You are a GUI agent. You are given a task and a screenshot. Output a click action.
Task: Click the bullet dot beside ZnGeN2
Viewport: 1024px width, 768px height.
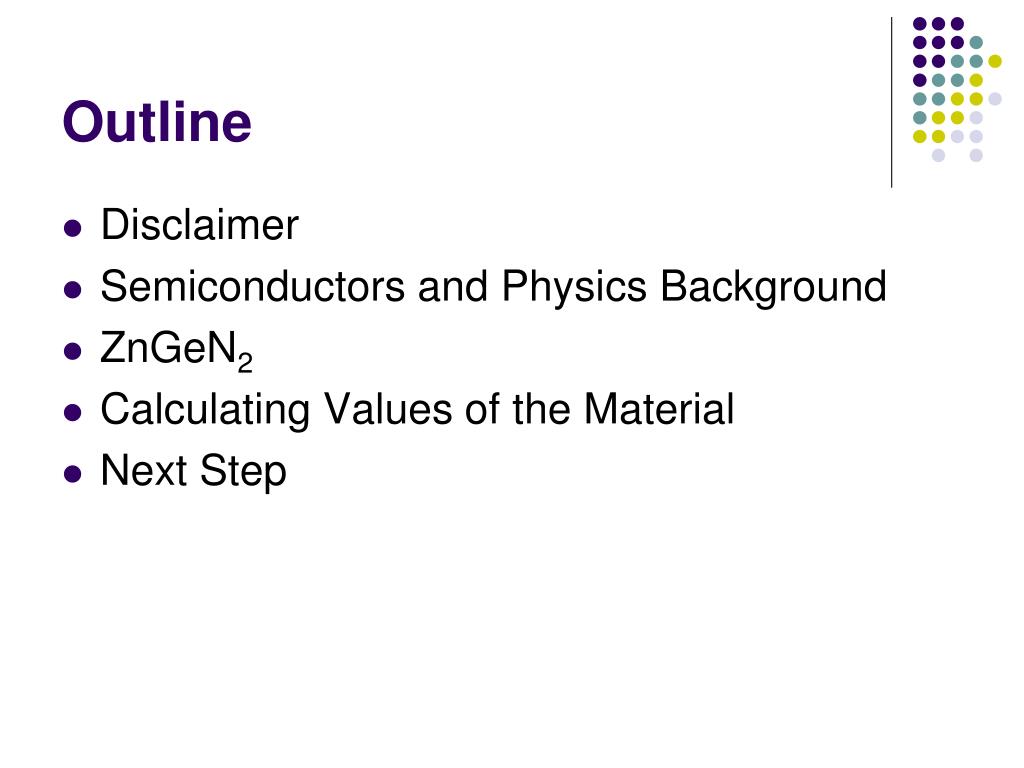pyautogui.click(x=72, y=351)
